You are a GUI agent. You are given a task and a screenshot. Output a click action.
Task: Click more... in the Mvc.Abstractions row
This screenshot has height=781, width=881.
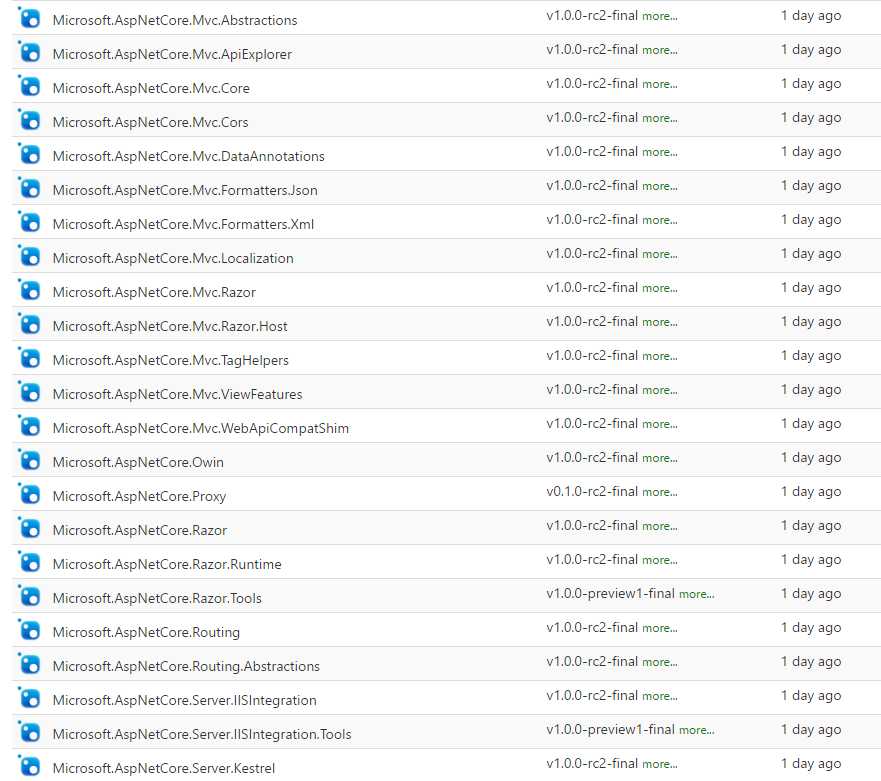pyautogui.click(x=660, y=16)
